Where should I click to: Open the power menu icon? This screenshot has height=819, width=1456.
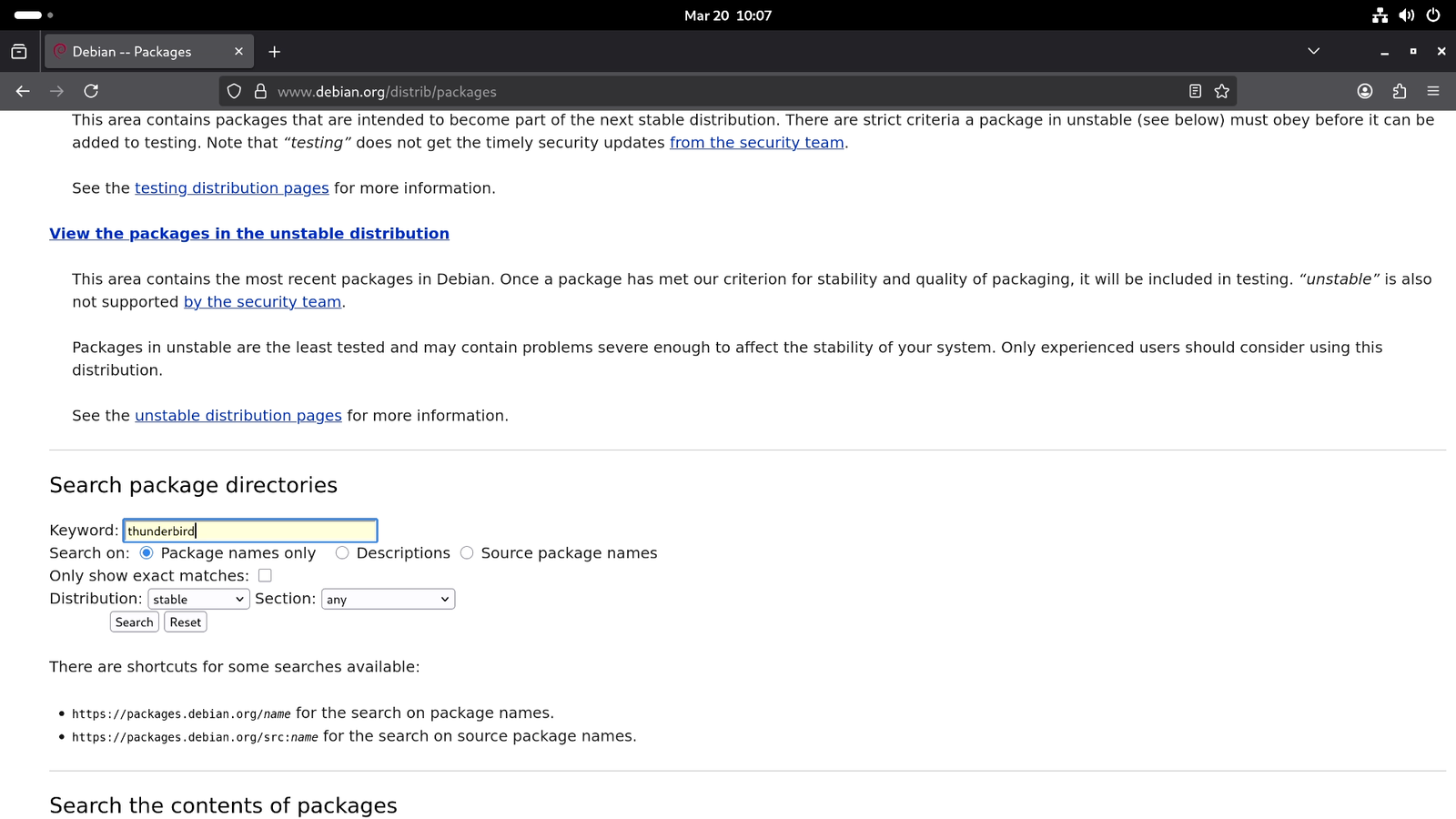[1433, 15]
